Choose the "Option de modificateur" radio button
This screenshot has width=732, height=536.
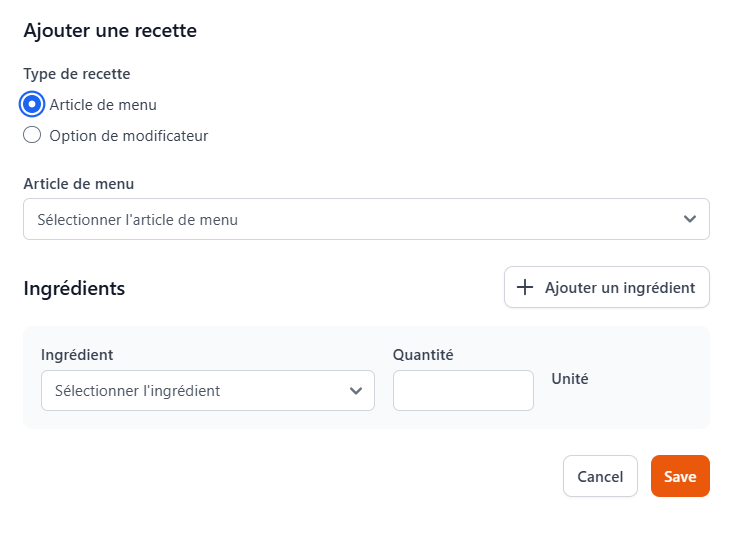pos(32,136)
